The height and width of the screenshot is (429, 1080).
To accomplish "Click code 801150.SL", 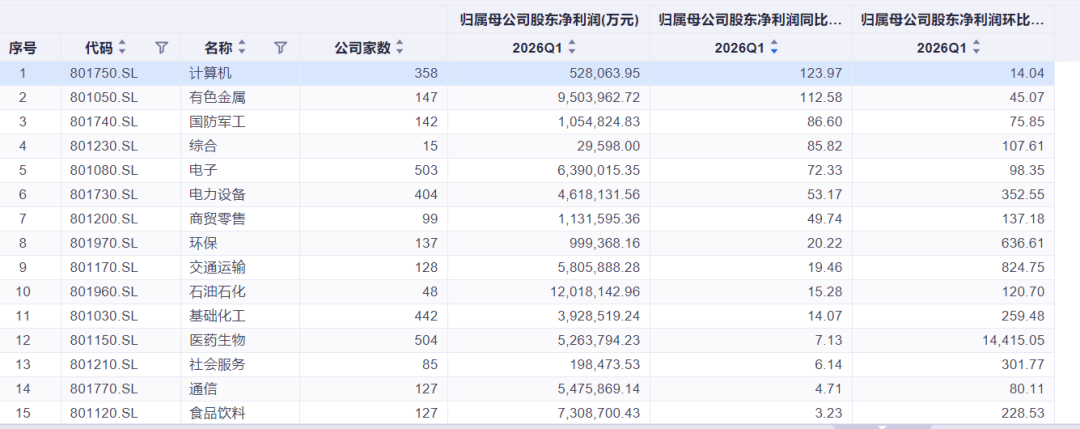I will coord(104,340).
